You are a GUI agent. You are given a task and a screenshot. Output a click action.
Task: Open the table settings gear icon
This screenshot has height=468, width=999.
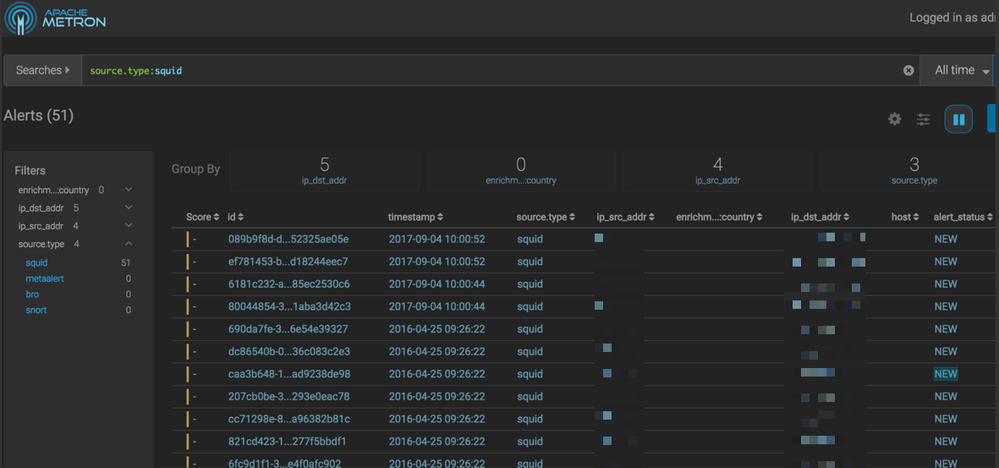[x=894, y=119]
